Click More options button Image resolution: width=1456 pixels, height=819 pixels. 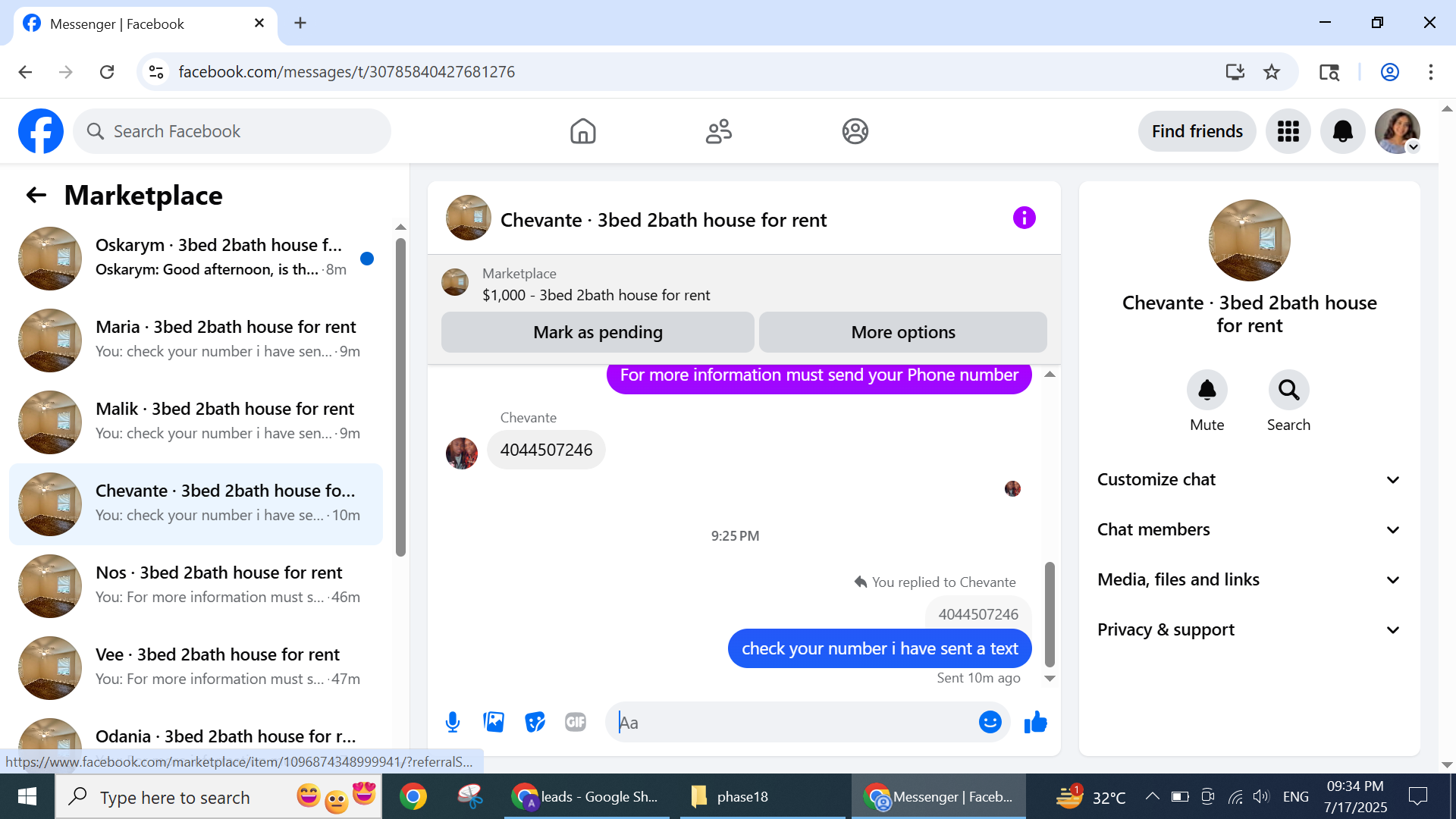902,332
